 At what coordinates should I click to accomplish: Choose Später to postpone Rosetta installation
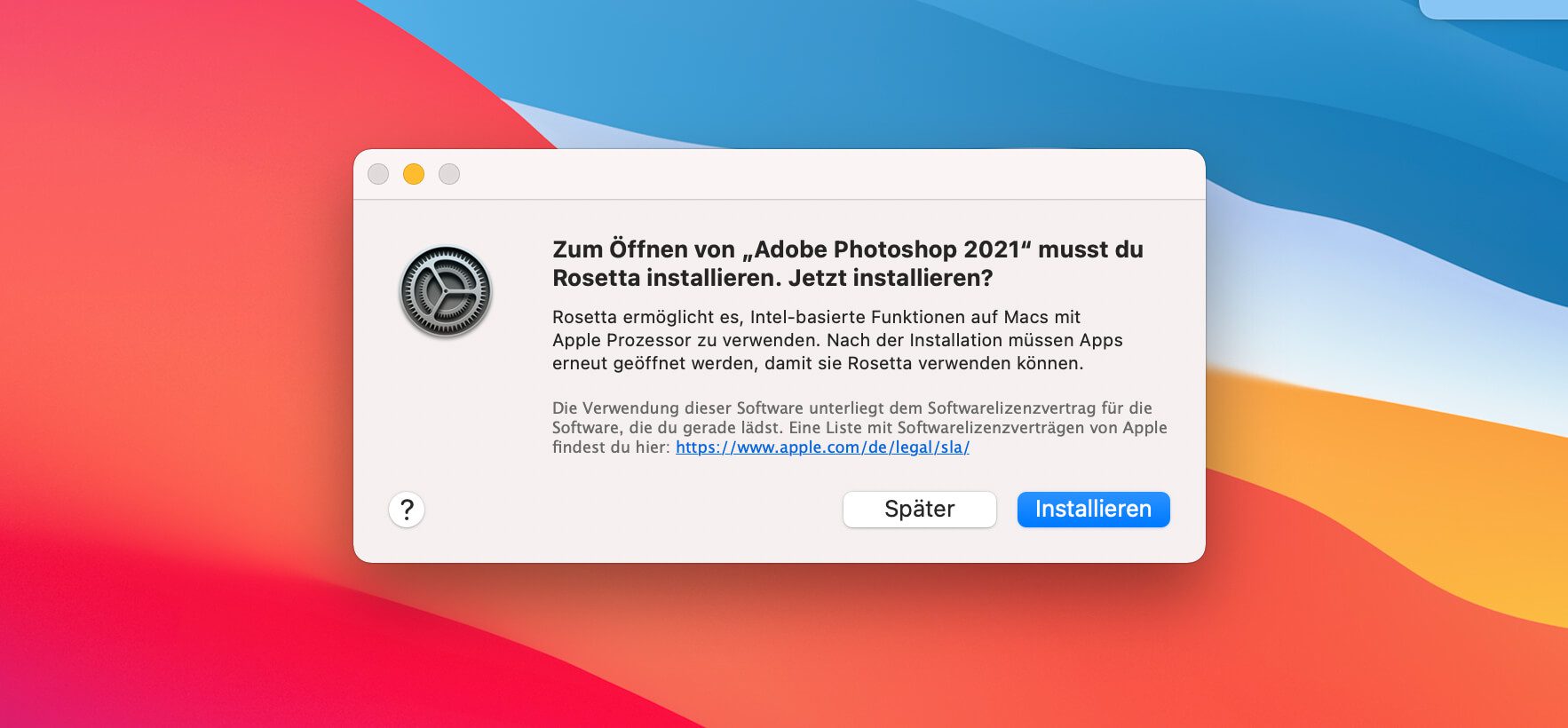tap(919, 510)
